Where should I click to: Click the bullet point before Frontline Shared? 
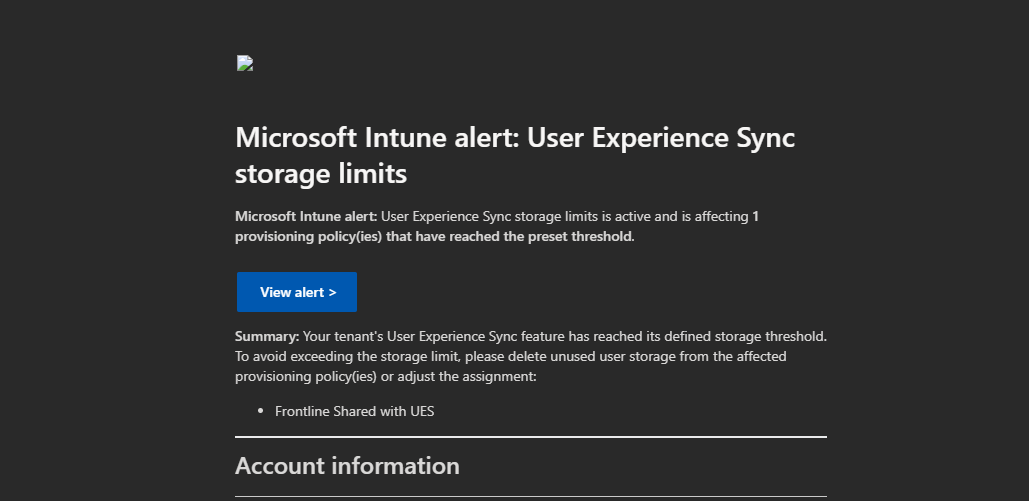pos(260,411)
